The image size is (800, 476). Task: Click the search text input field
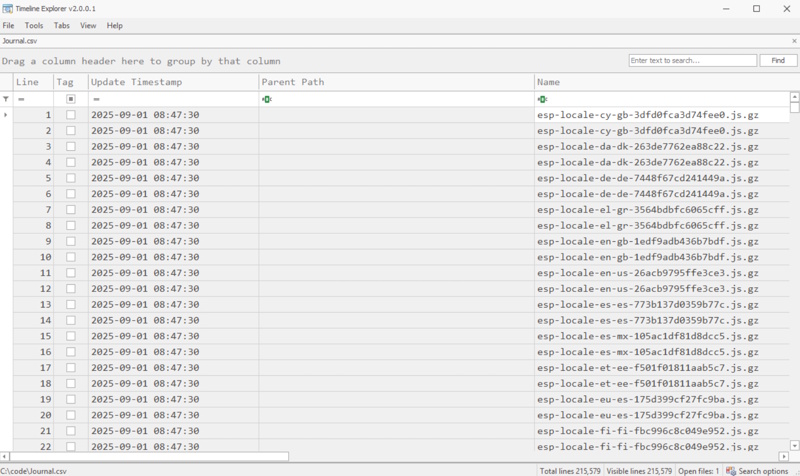coord(692,60)
